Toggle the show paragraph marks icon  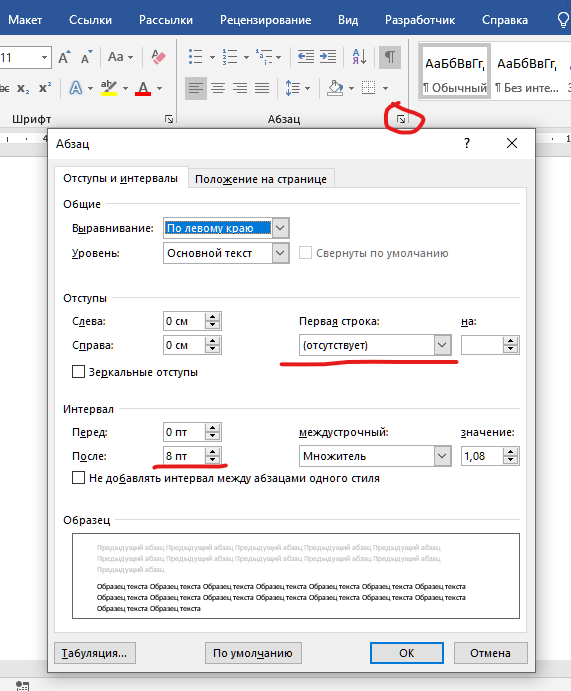coord(389,57)
